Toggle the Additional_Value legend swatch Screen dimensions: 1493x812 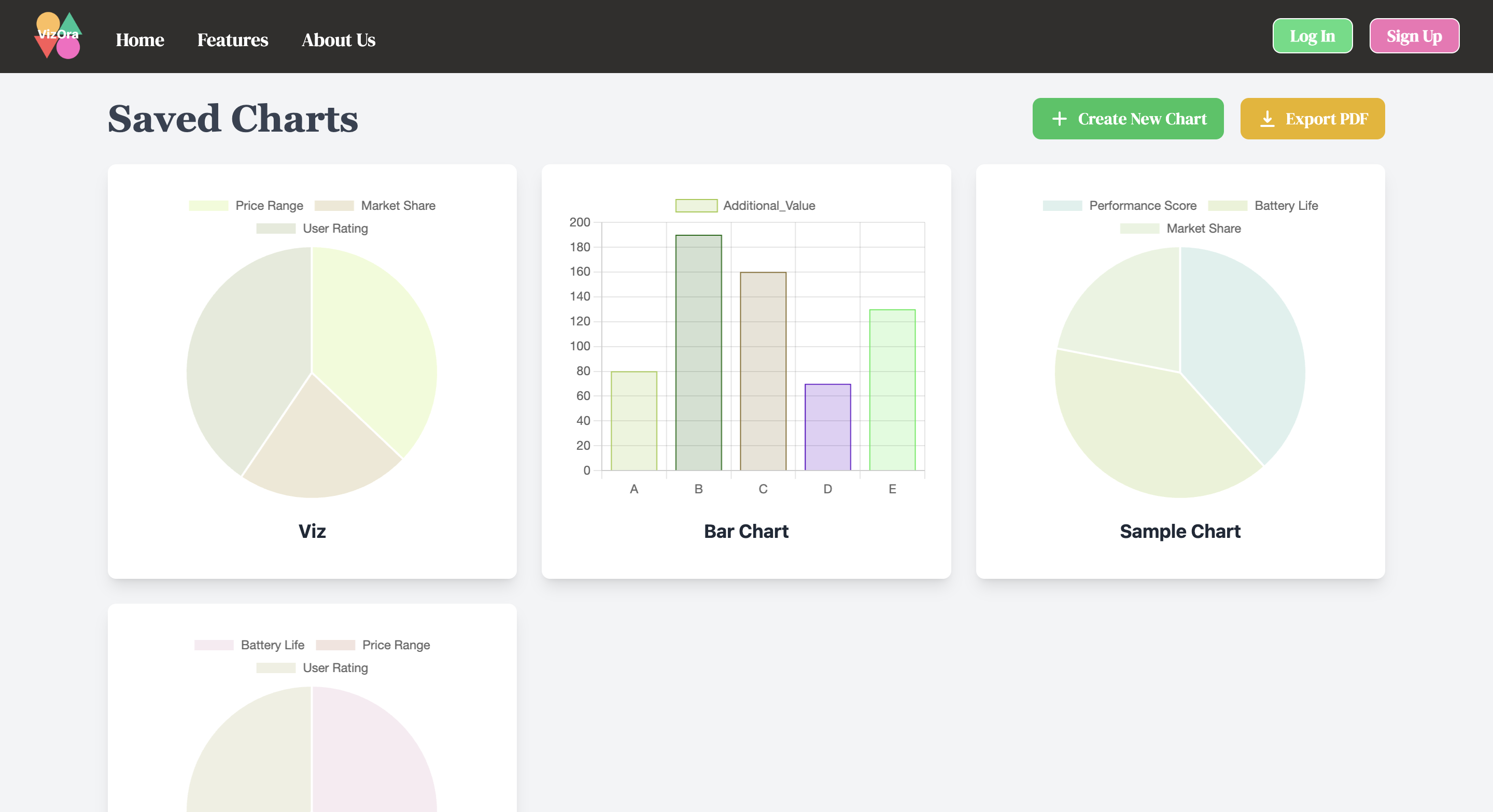[696, 206]
